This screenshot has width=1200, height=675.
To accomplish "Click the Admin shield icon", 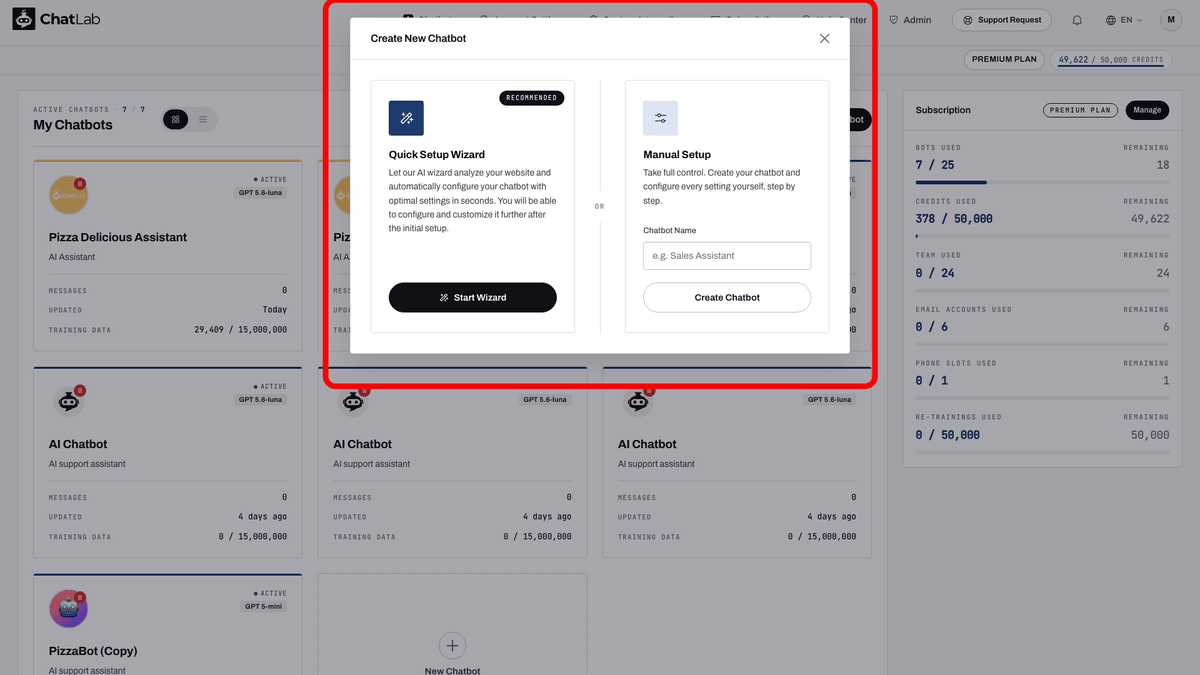I will pyautogui.click(x=894, y=20).
